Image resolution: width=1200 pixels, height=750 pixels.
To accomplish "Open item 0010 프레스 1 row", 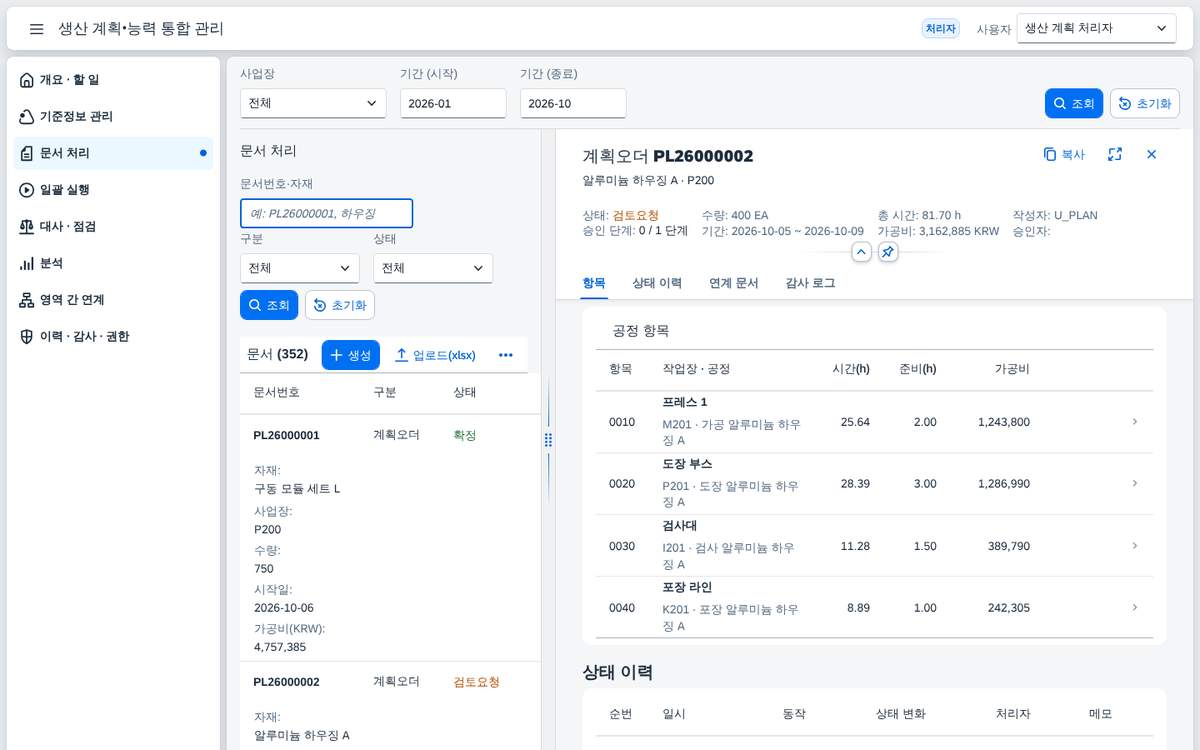I will (874, 422).
